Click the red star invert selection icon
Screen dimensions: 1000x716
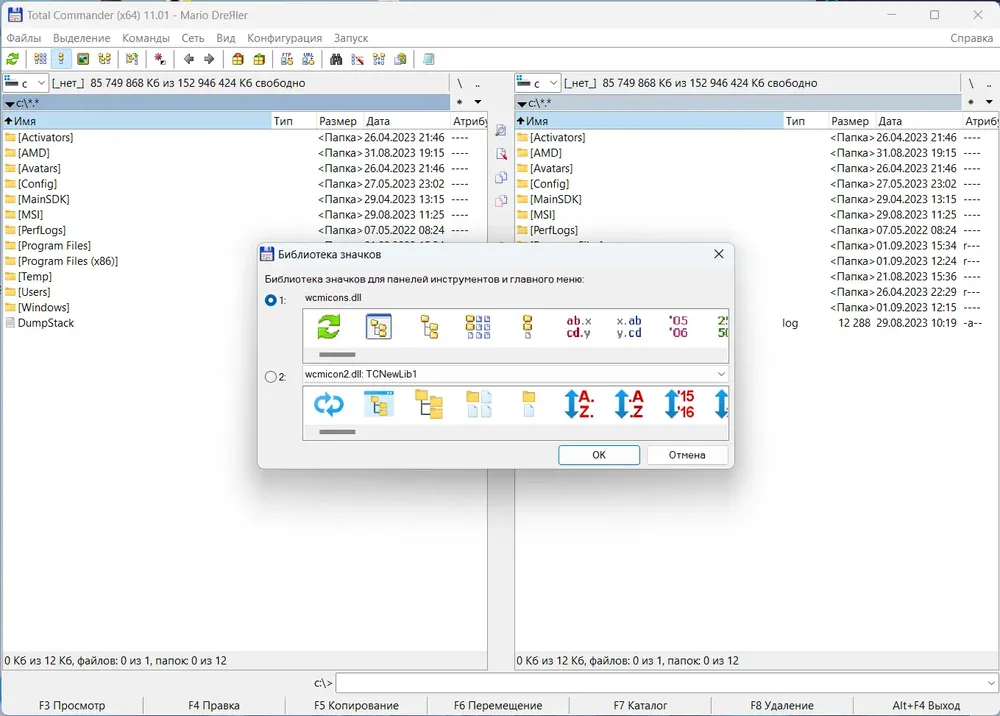click(x=160, y=59)
